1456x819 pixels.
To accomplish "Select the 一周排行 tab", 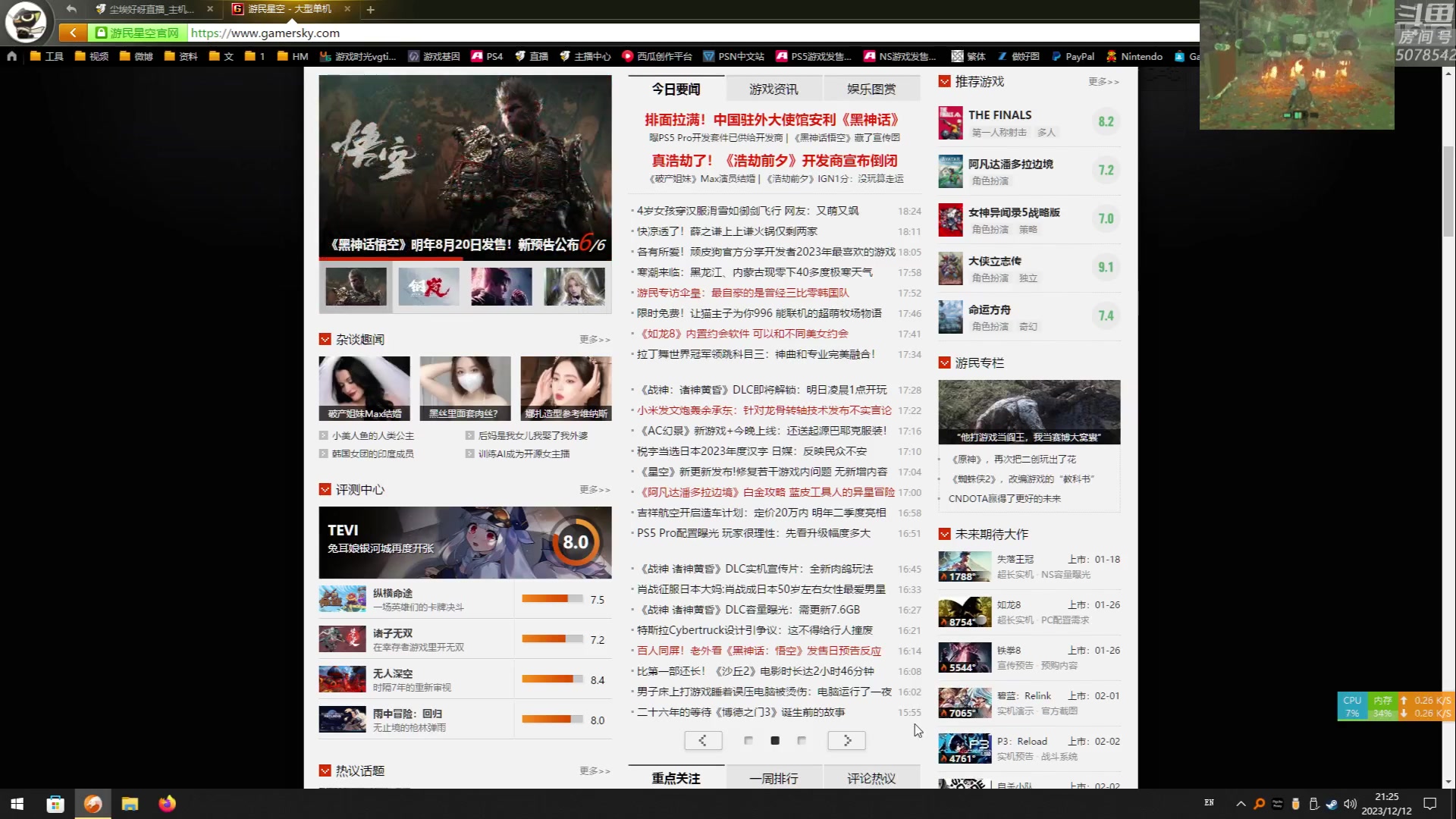I will [773, 778].
